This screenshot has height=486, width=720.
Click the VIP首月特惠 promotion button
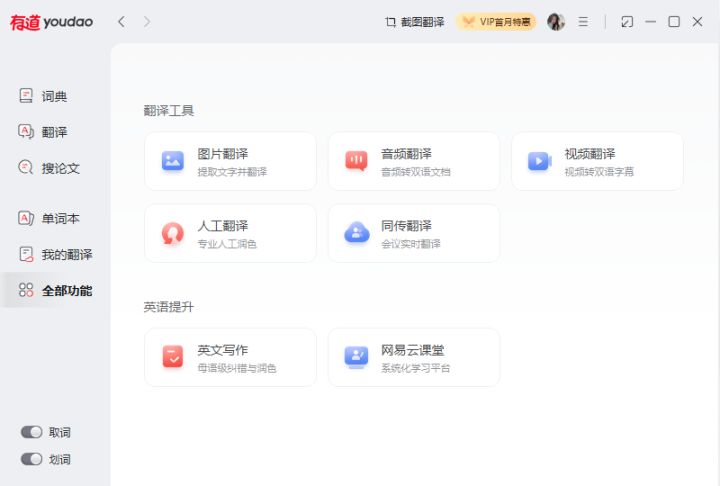tap(496, 22)
